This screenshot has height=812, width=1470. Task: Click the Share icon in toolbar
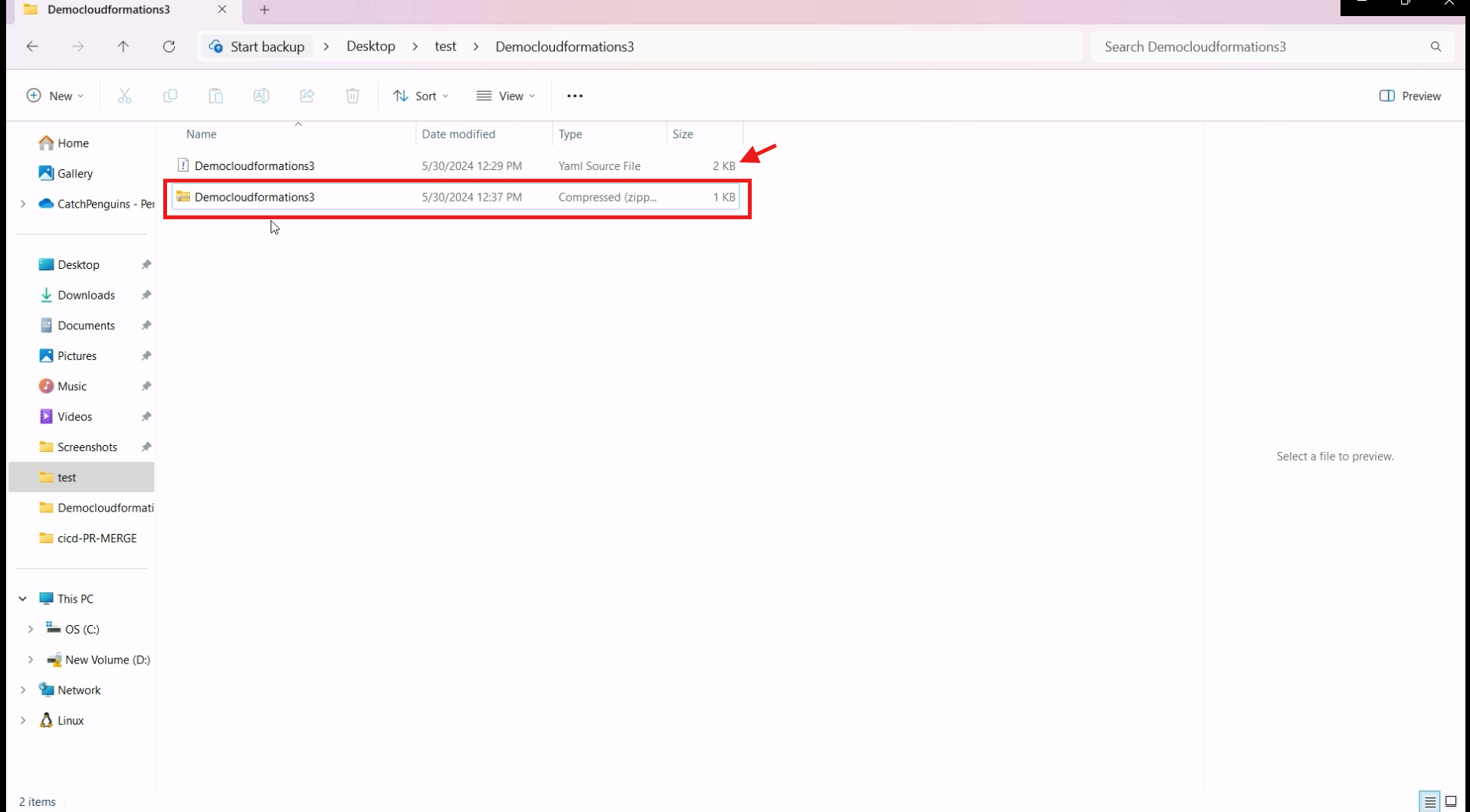(x=307, y=96)
